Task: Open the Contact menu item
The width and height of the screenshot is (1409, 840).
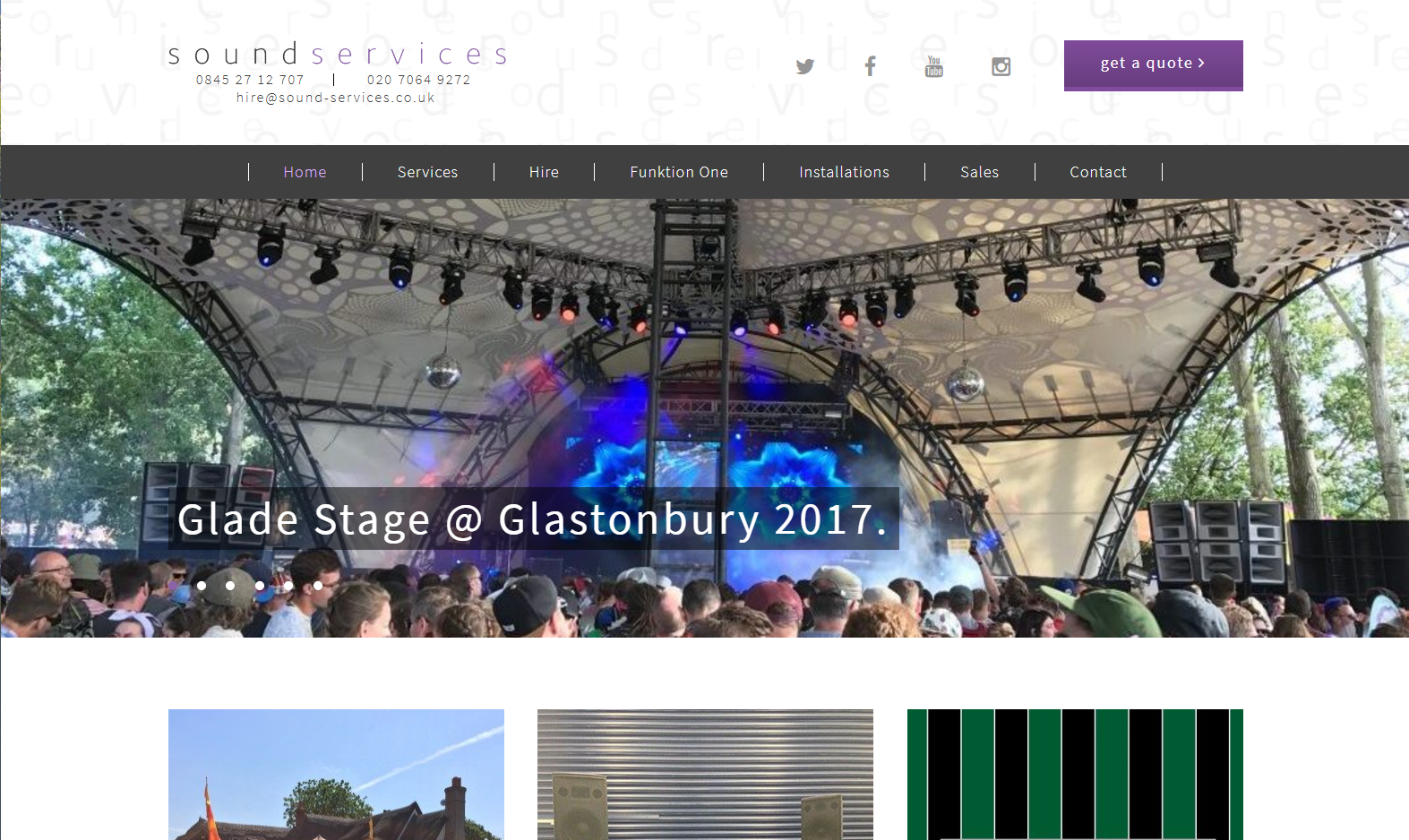Action: (1098, 172)
